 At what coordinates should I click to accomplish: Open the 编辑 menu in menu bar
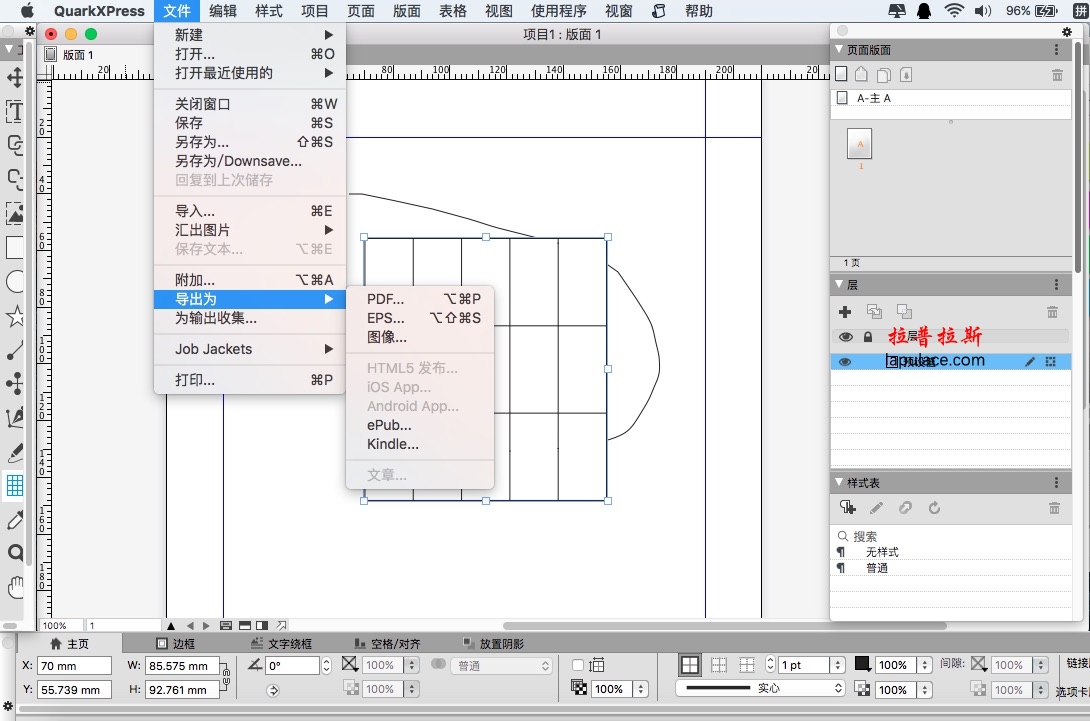point(222,10)
